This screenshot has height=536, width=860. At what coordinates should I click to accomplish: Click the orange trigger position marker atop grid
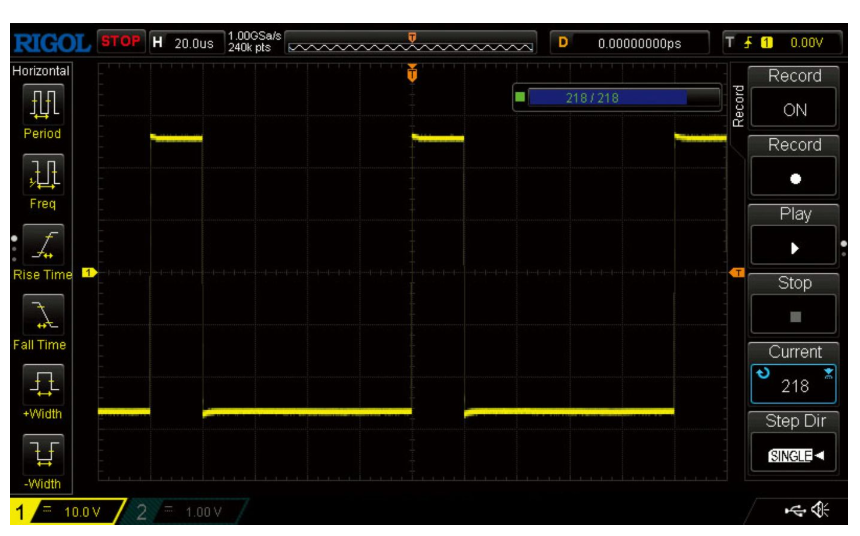coord(412,73)
